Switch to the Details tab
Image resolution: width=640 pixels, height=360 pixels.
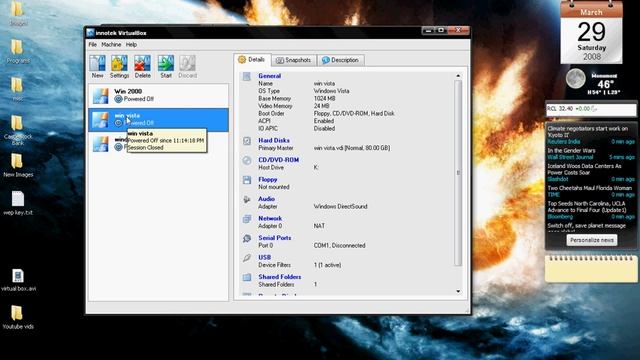(x=252, y=60)
